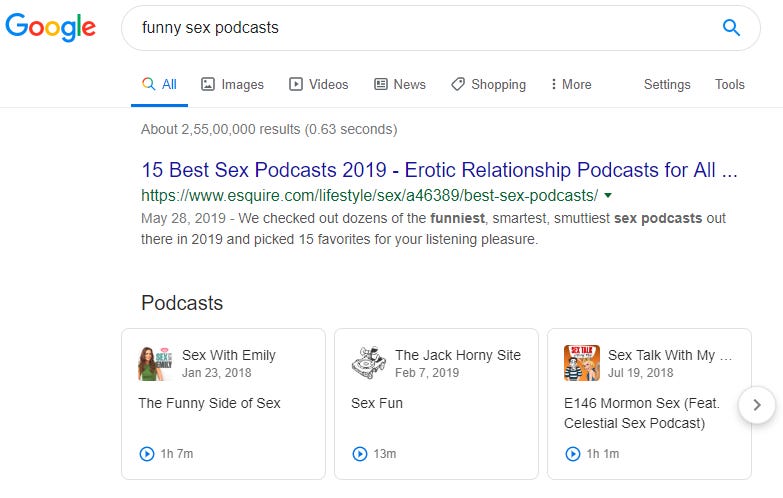Switch to the Images tab

click(232, 84)
